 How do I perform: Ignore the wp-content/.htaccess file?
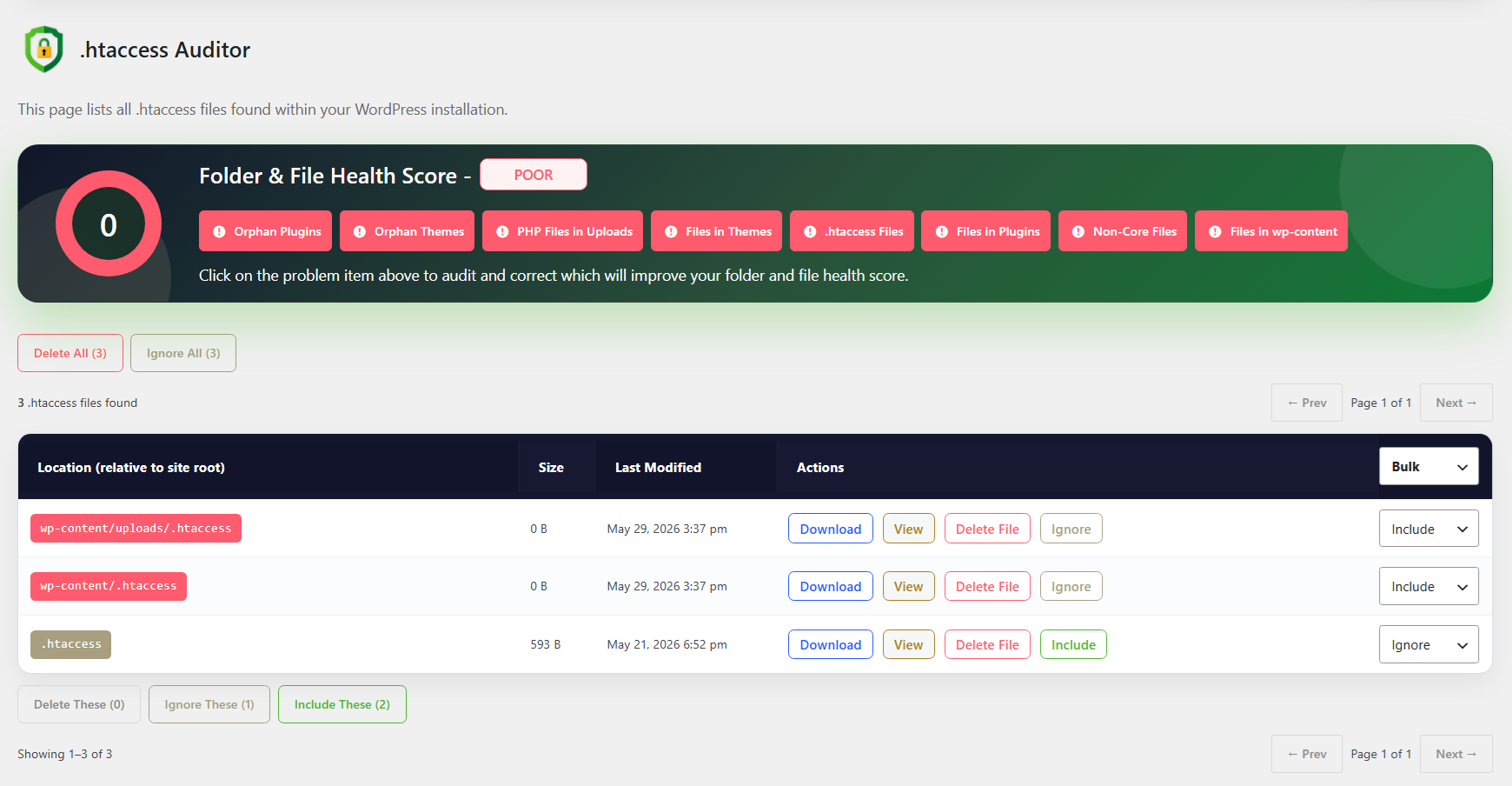[x=1071, y=586]
